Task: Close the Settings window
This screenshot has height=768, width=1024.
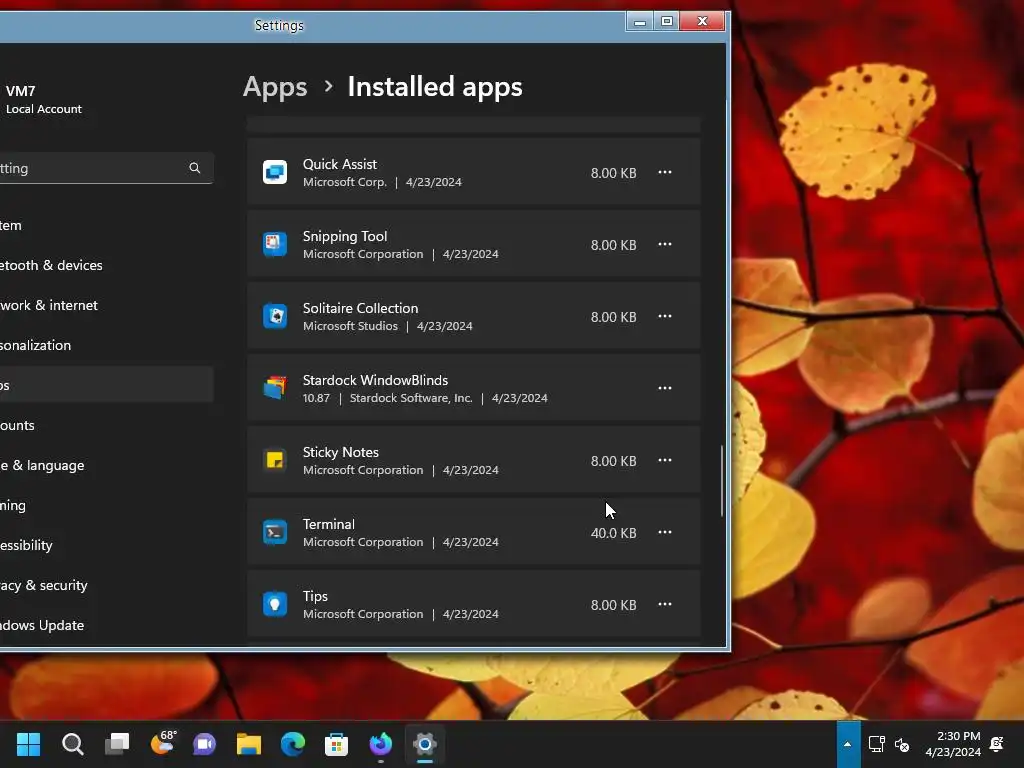Action: coord(702,21)
